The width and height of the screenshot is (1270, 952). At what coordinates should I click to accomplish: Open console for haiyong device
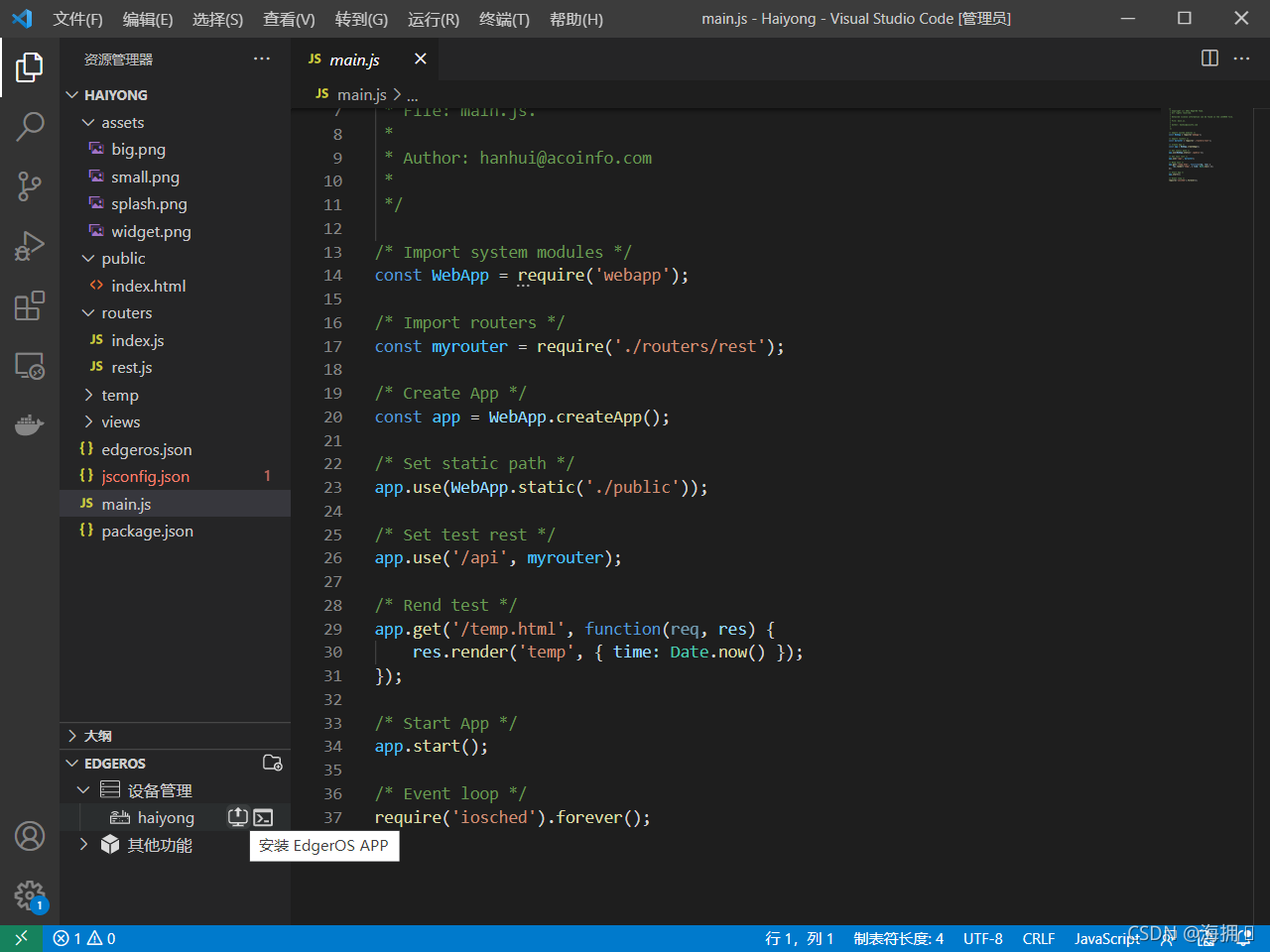click(263, 817)
